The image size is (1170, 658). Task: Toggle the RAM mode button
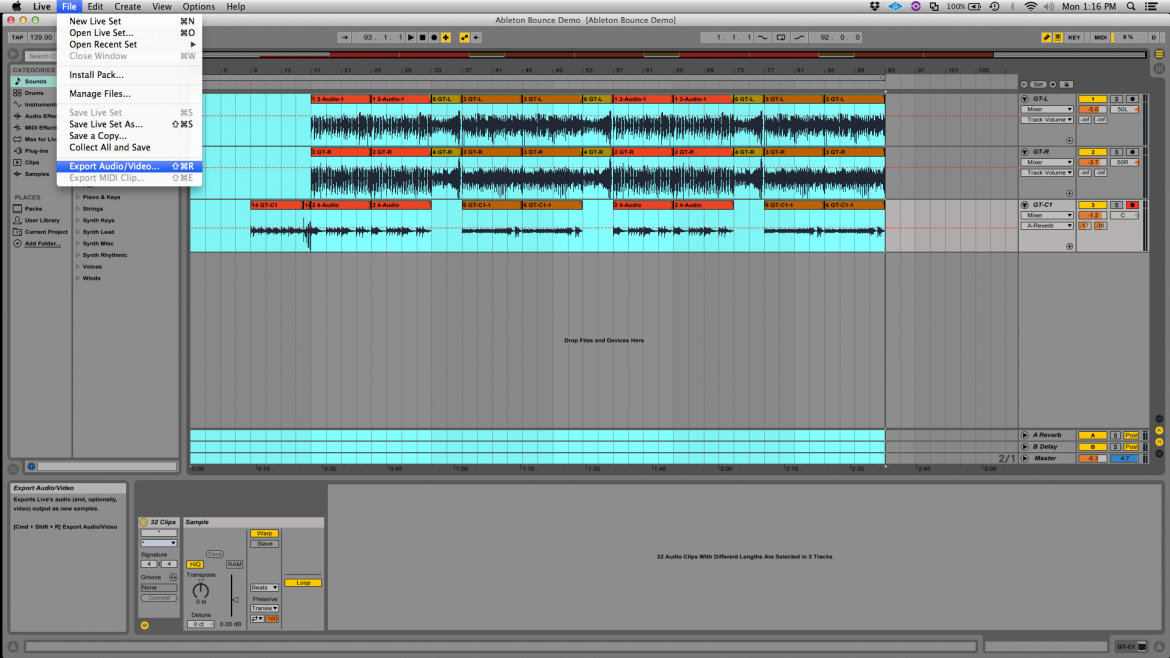[x=234, y=565]
